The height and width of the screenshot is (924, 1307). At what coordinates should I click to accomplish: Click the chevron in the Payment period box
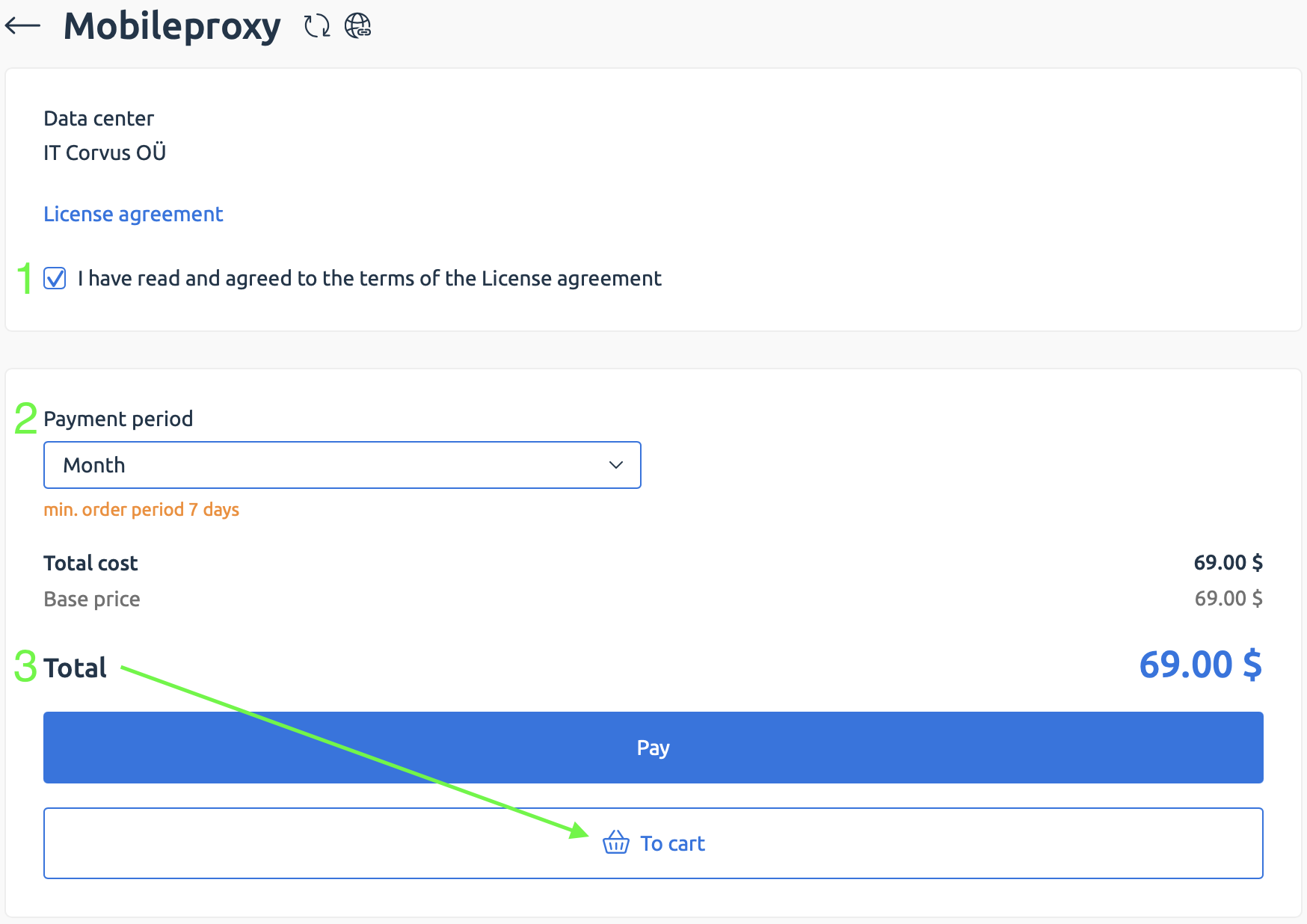point(616,465)
